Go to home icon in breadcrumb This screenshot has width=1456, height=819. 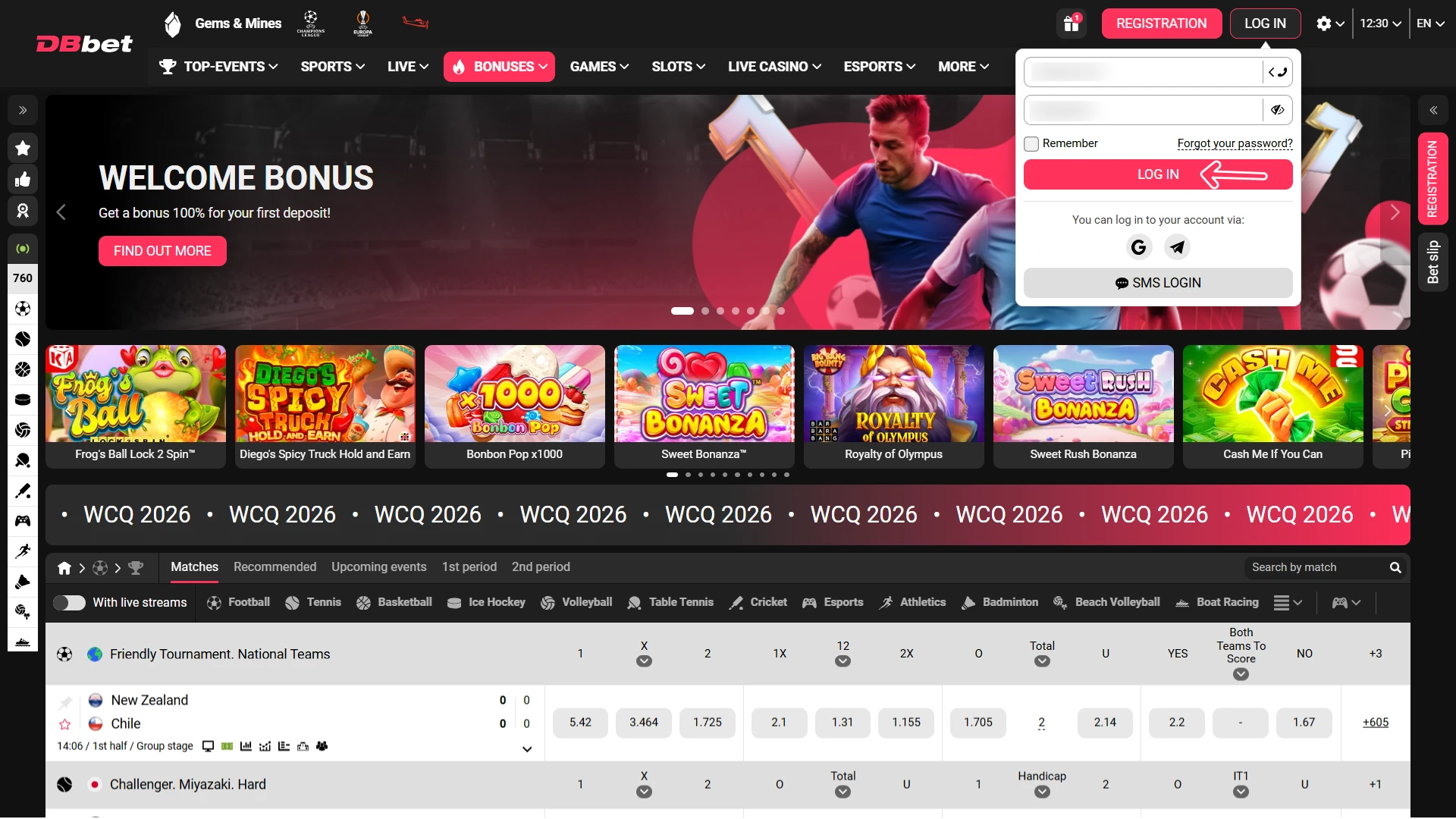pos(64,568)
